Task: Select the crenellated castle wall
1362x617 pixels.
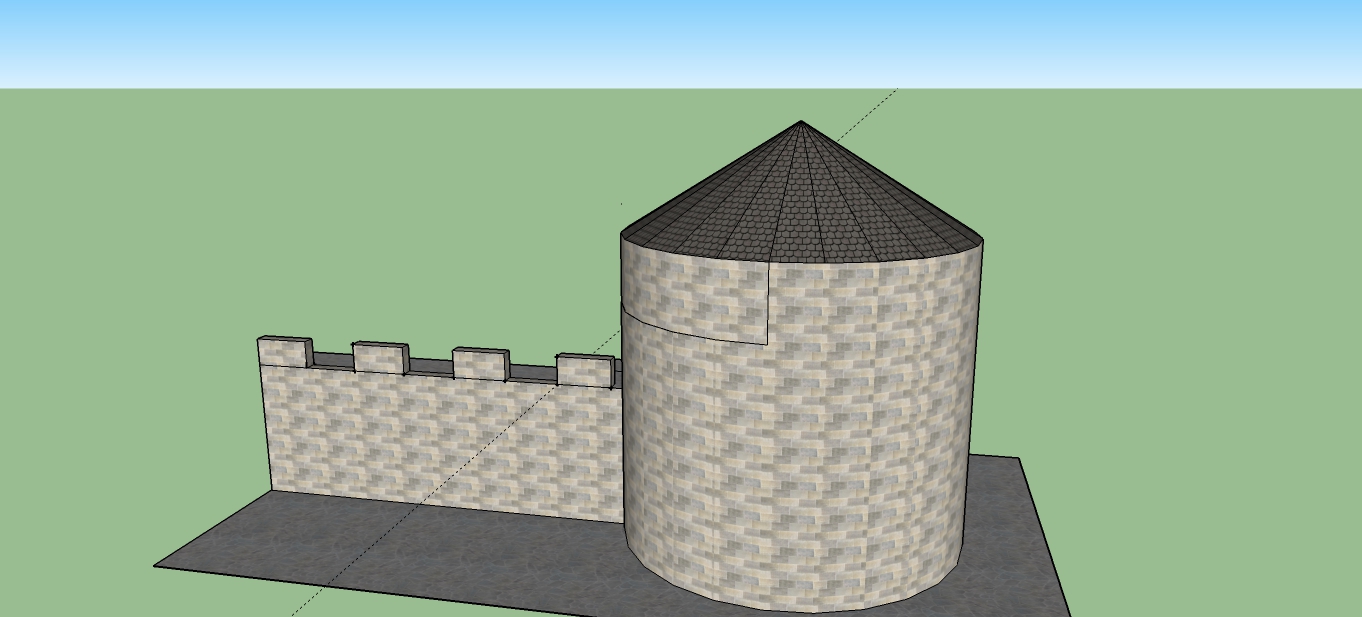Action: [x=430, y=440]
